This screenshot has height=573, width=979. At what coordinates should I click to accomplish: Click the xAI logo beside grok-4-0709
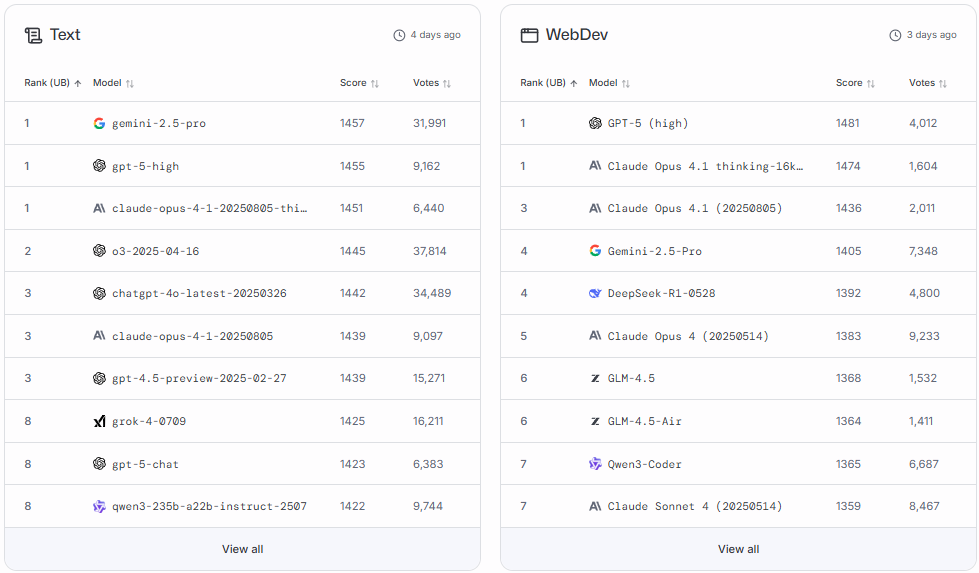(99, 421)
